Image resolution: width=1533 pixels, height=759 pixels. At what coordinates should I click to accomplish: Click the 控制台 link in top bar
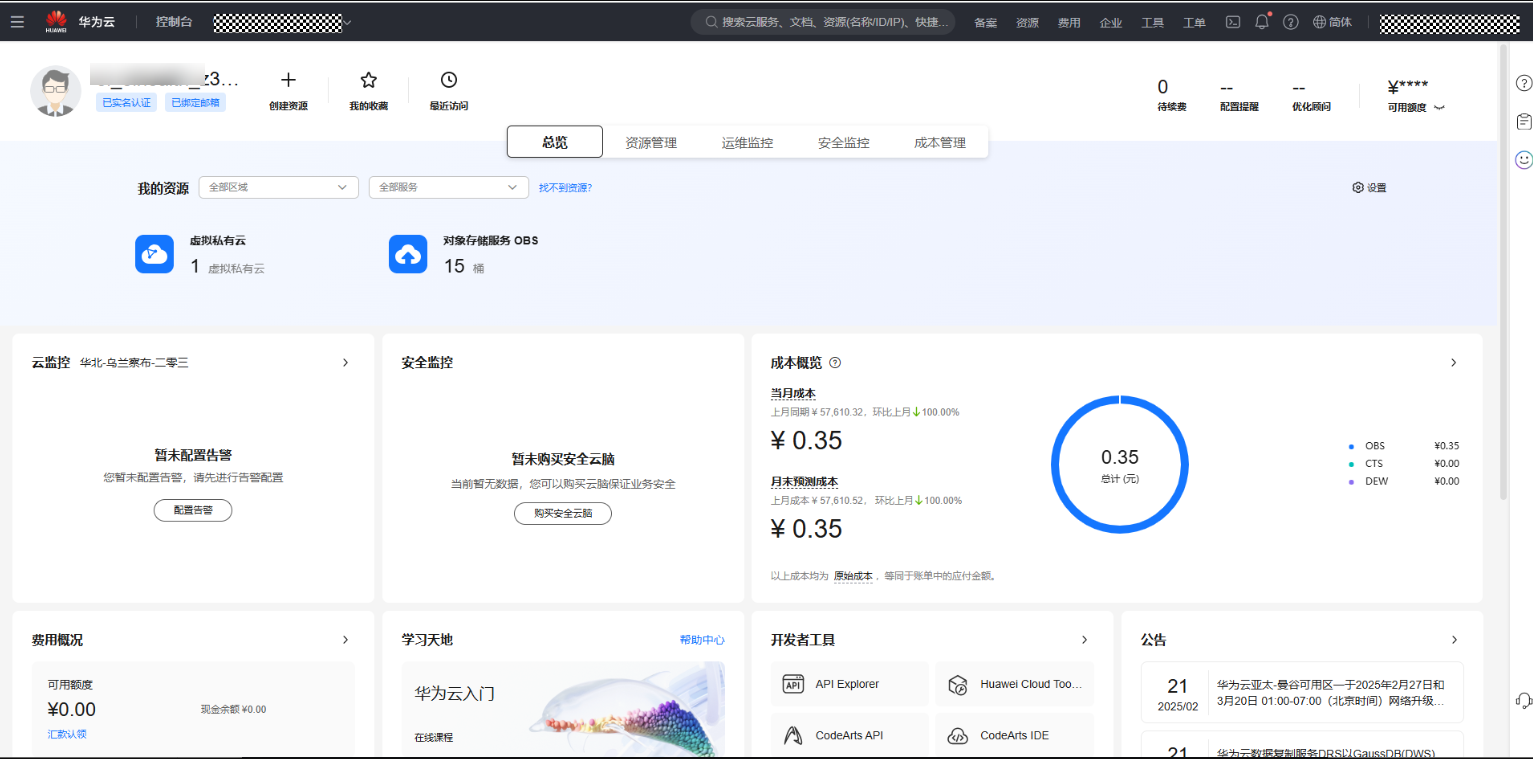[x=174, y=21]
